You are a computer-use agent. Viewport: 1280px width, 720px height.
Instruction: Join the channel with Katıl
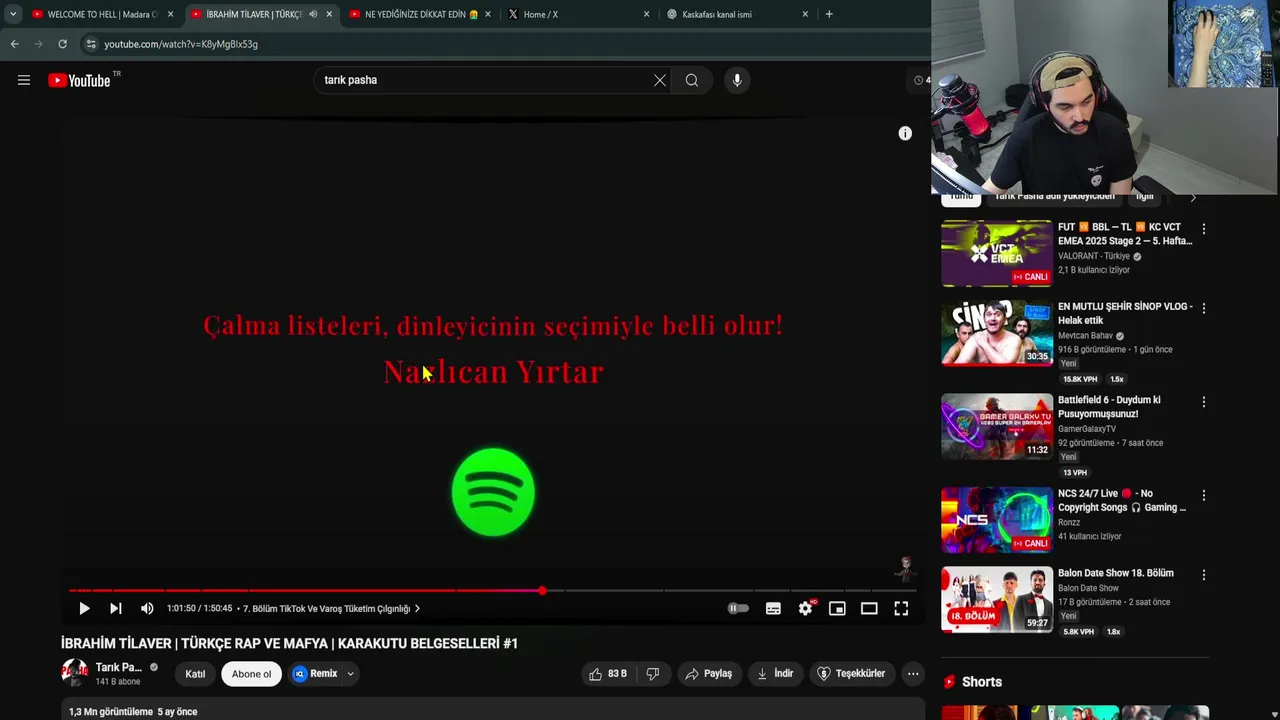coord(195,674)
